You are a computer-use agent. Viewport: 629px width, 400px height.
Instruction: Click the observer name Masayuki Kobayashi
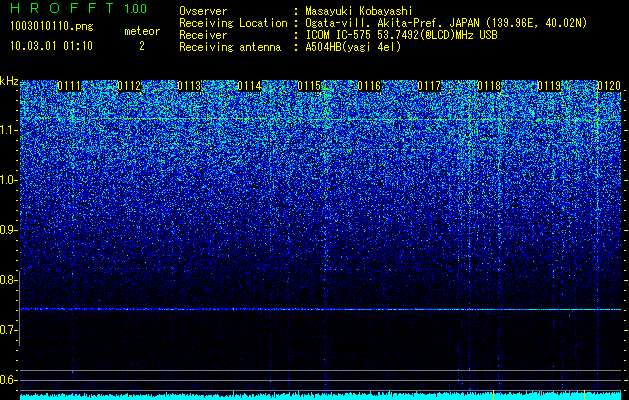(x=359, y=11)
